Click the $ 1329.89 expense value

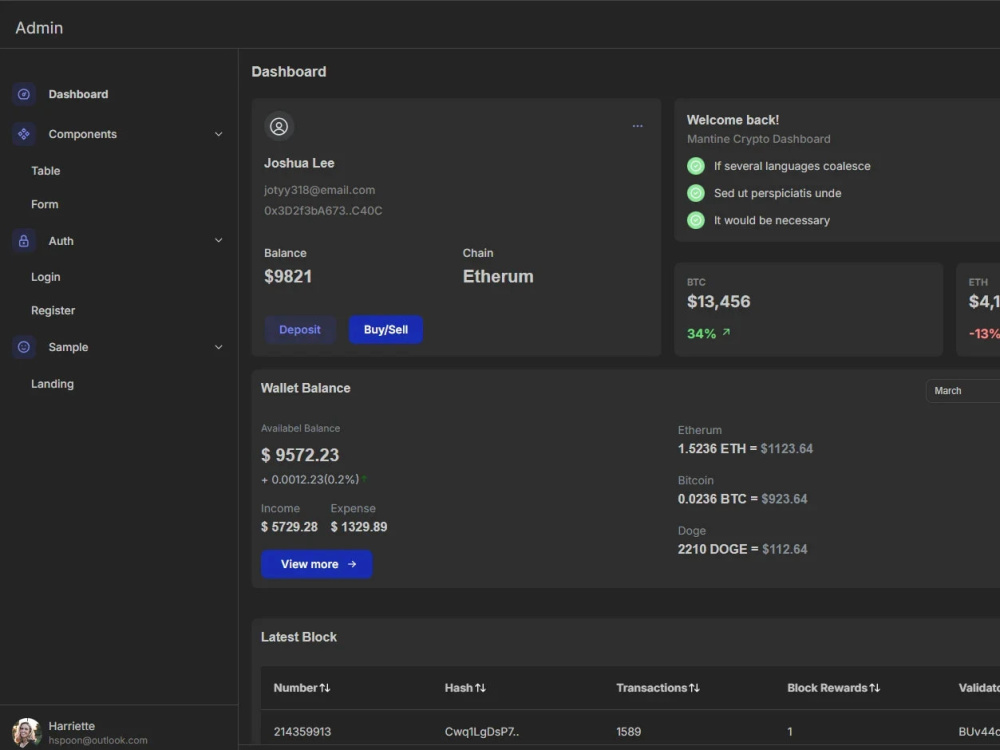coord(359,527)
